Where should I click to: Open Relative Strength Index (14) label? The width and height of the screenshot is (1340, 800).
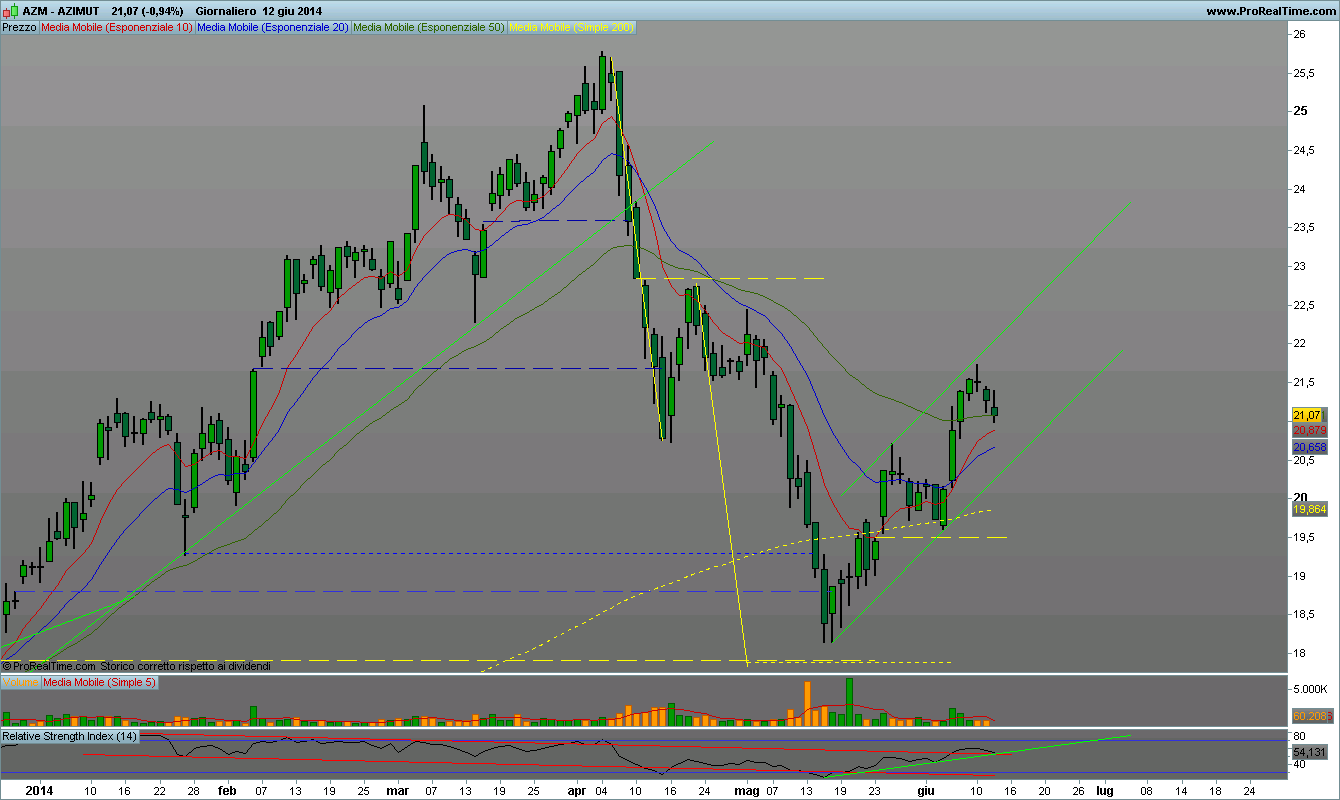pyautogui.click(x=70, y=737)
